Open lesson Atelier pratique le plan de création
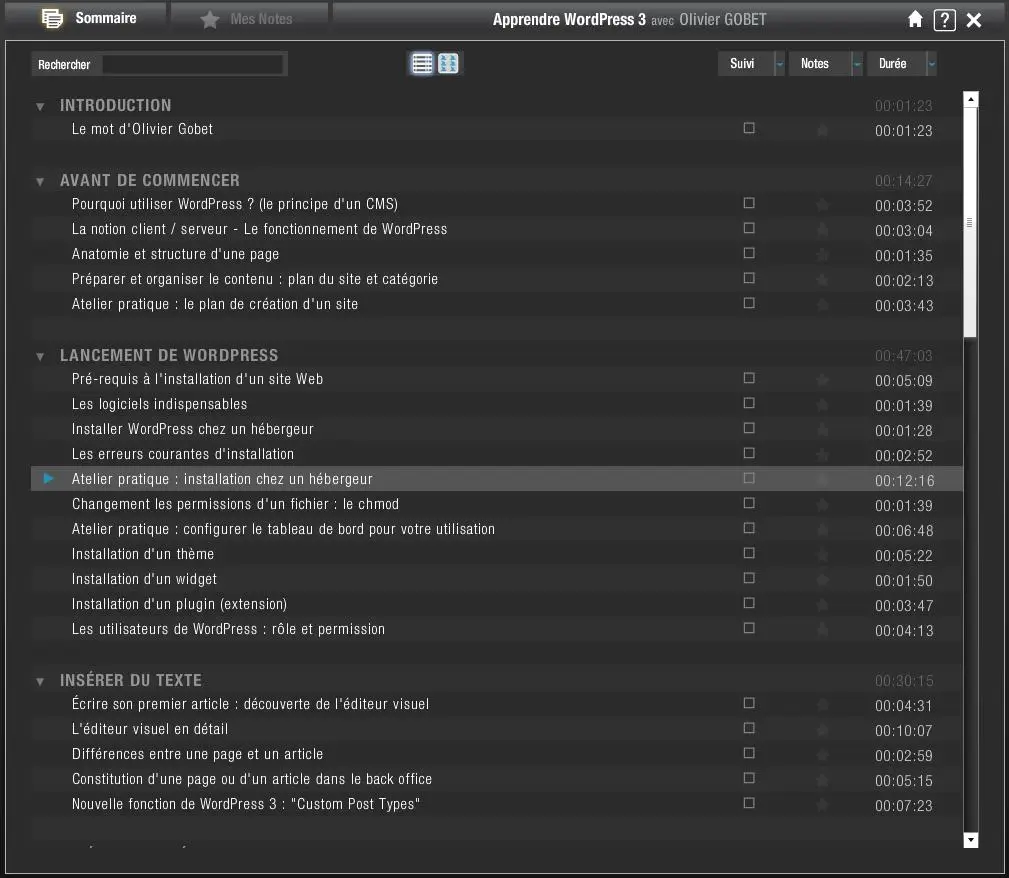The image size is (1009, 878). point(215,304)
